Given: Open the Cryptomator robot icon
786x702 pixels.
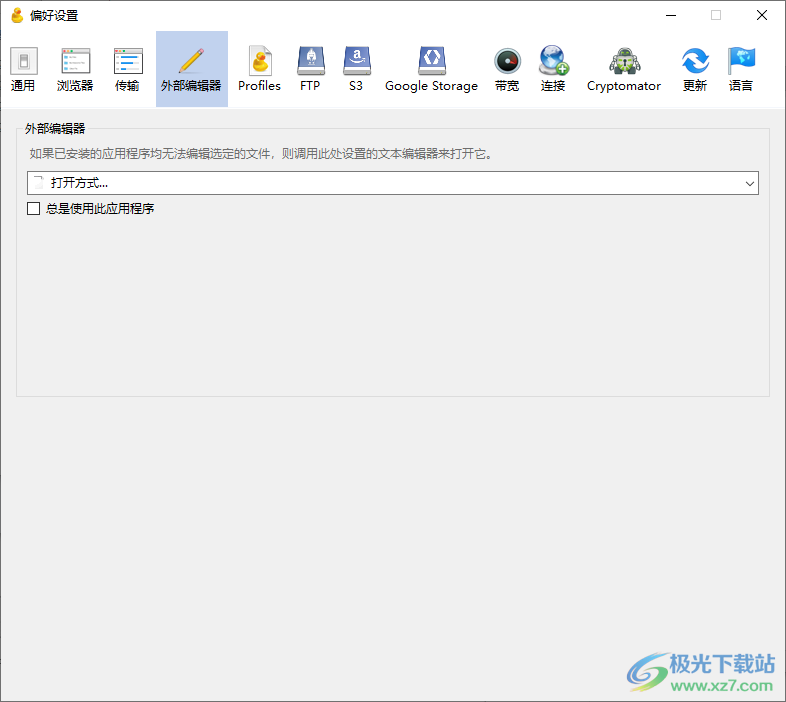Looking at the screenshot, I should tap(625, 61).
